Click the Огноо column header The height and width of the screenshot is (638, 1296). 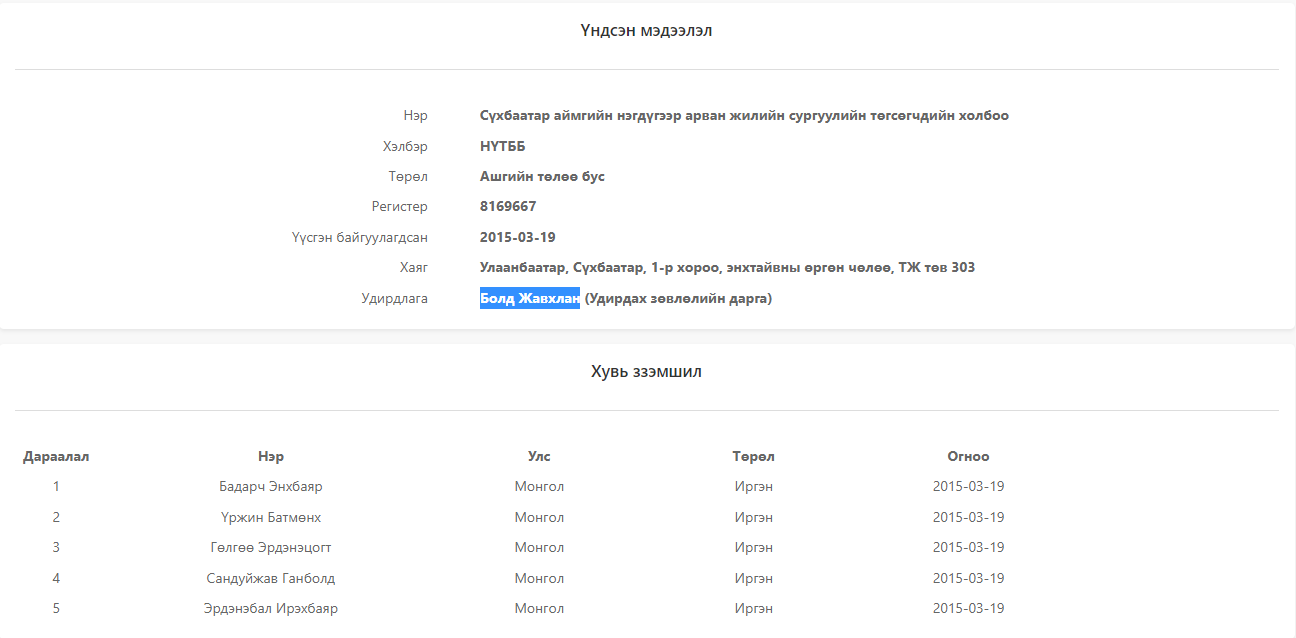(968, 456)
